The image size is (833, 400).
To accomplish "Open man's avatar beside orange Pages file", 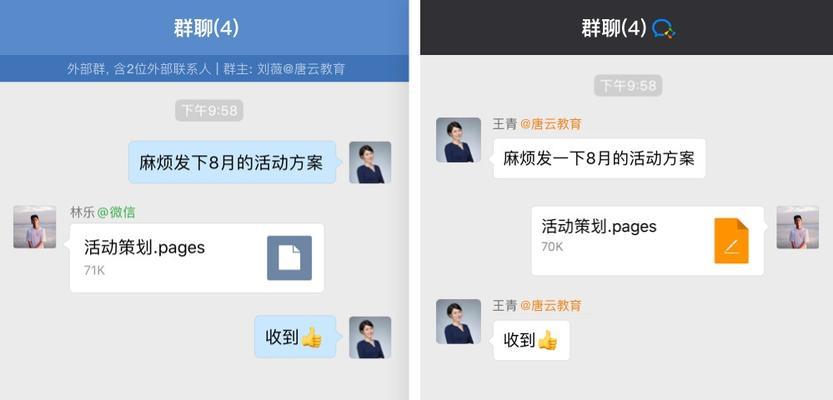I will click(x=797, y=227).
